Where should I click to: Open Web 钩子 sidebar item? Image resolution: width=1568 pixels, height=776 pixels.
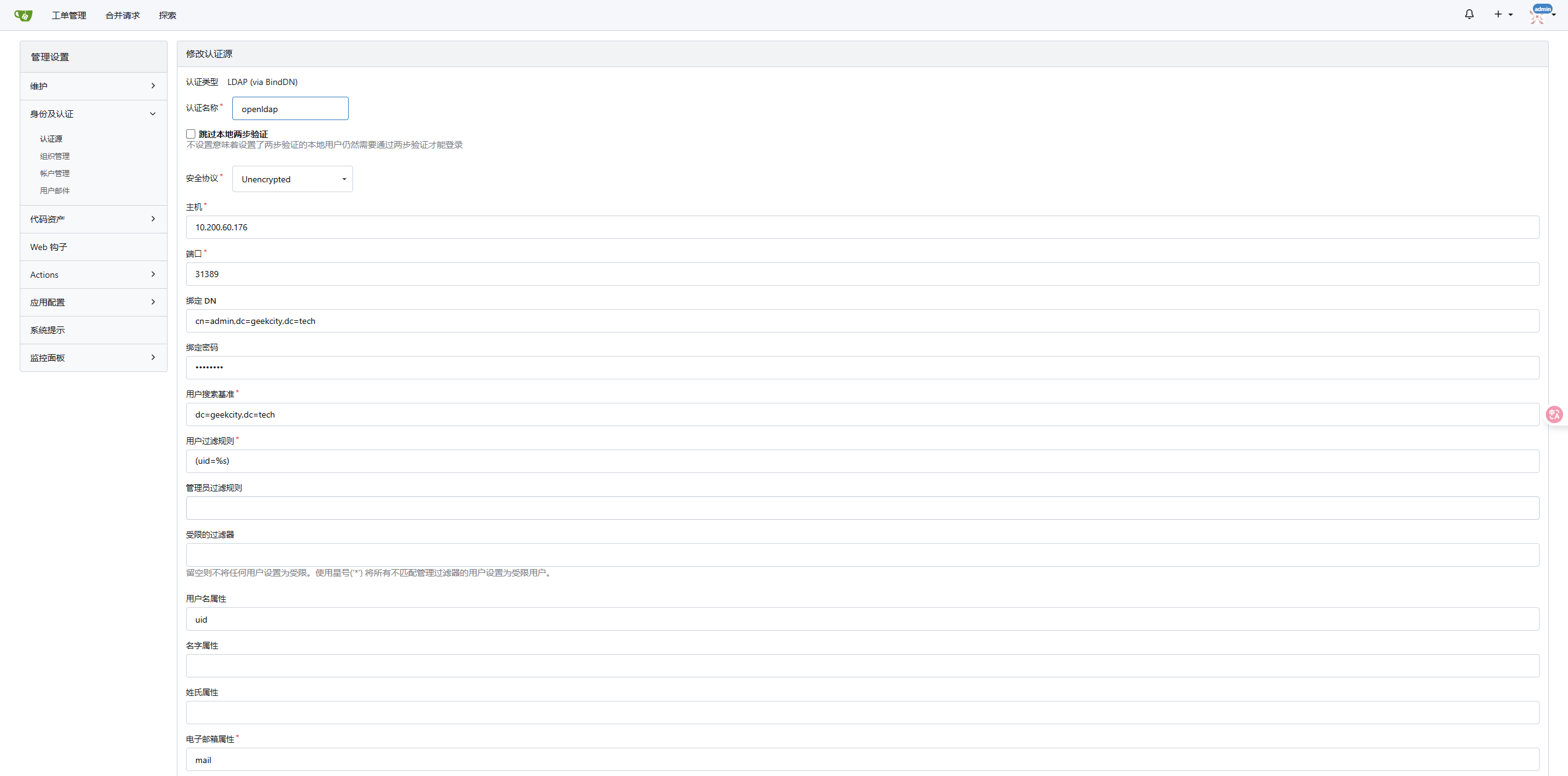coord(49,247)
